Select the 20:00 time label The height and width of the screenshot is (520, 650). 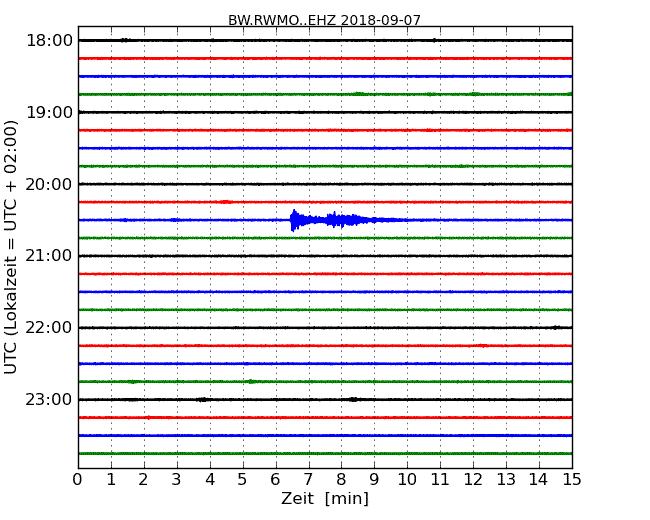click(x=49, y=184)
